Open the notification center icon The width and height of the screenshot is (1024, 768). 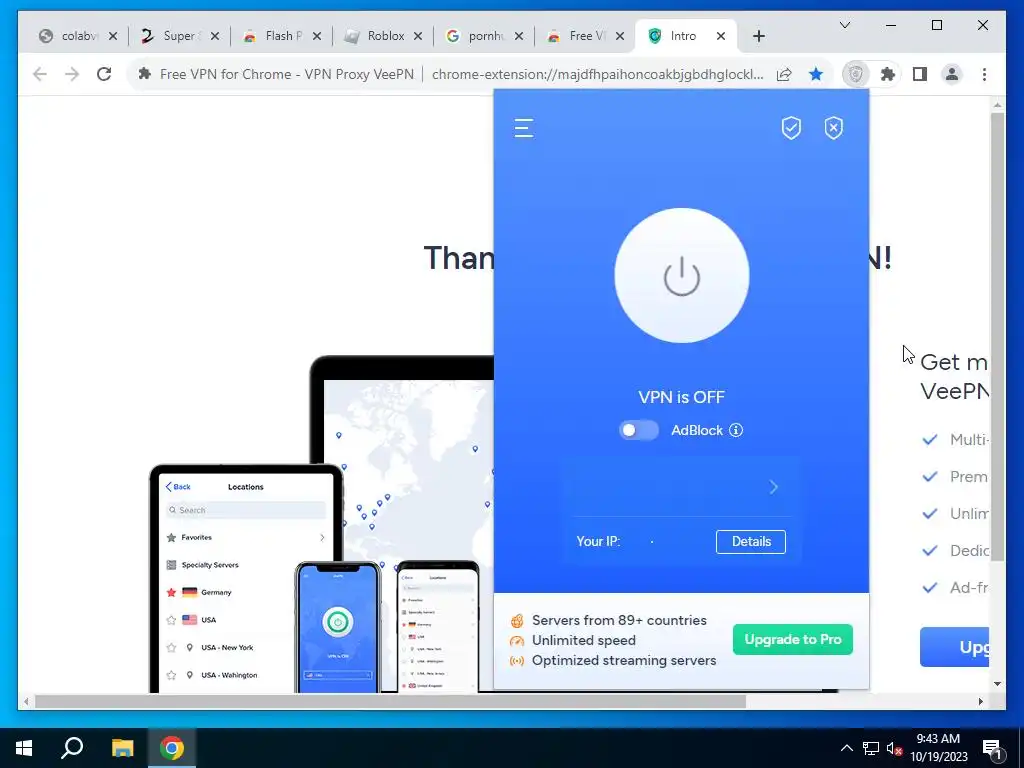coord(993,748)
